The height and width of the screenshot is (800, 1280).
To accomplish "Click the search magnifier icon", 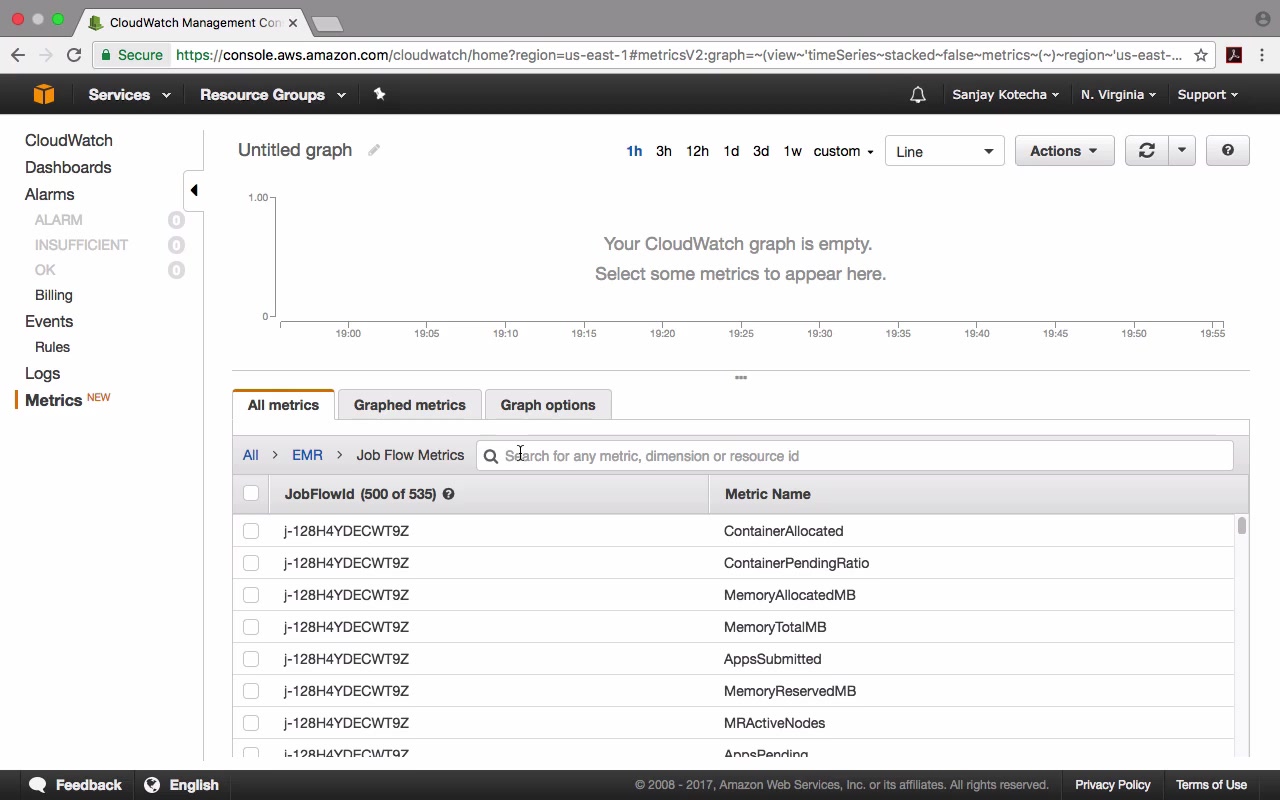I will click(491, 456).
